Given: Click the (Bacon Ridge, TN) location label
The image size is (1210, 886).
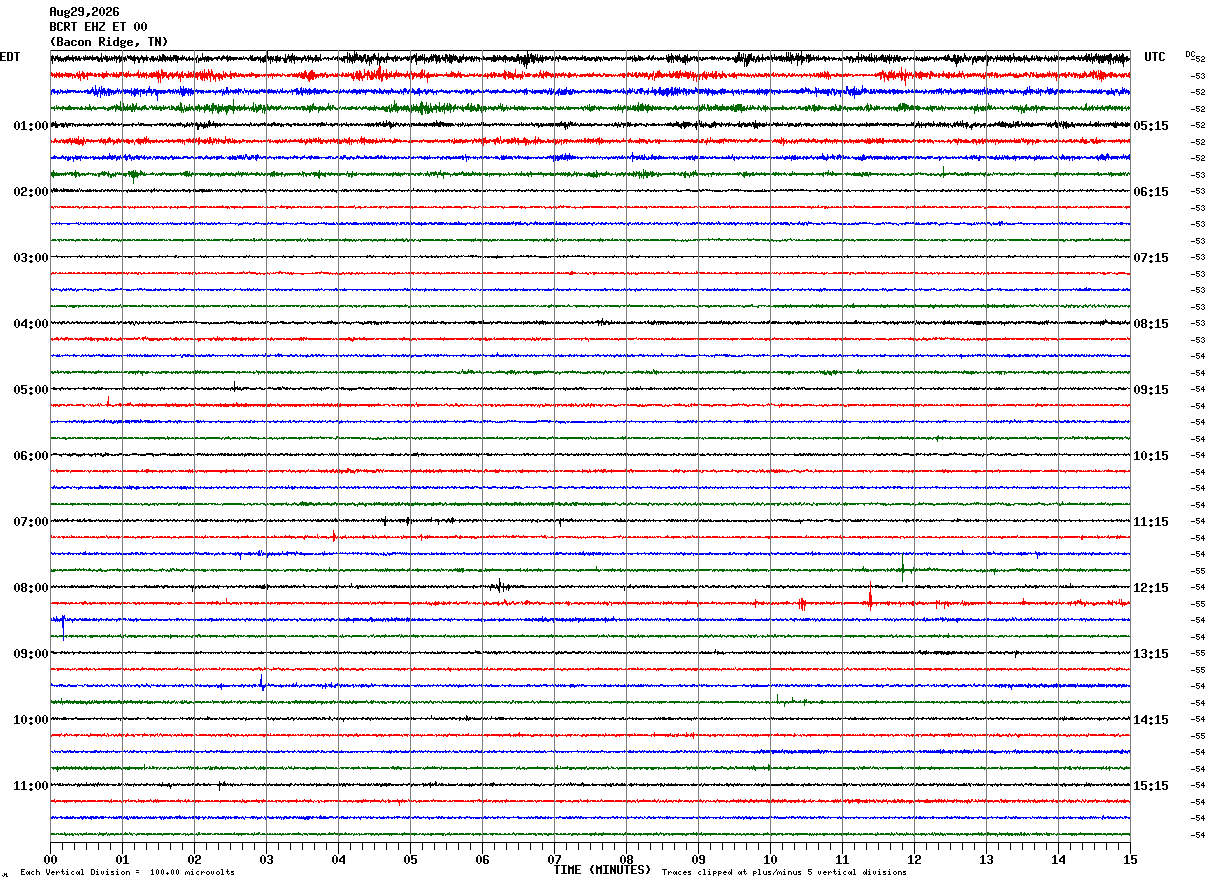Looking at the screenshot, I should click(x=109, y=42).
